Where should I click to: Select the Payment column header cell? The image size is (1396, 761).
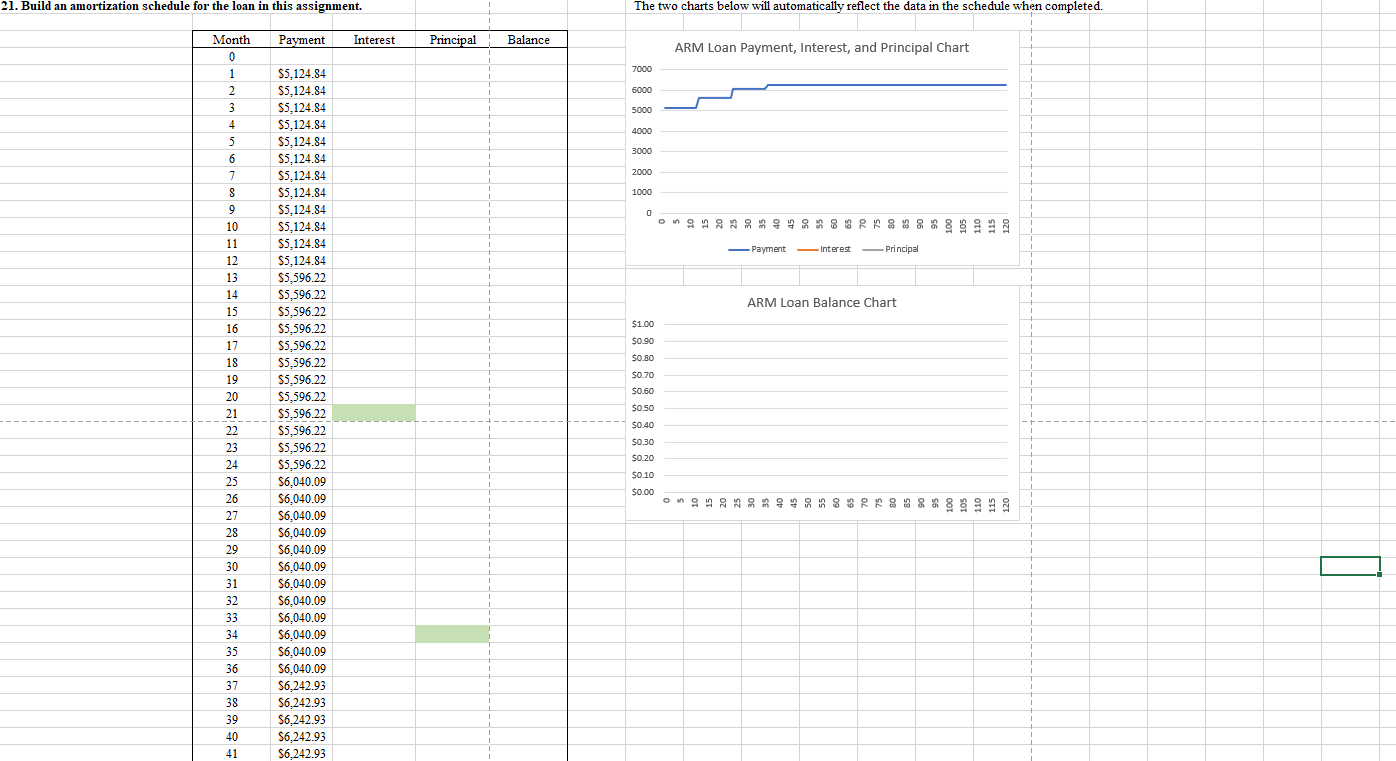point(302,40)
